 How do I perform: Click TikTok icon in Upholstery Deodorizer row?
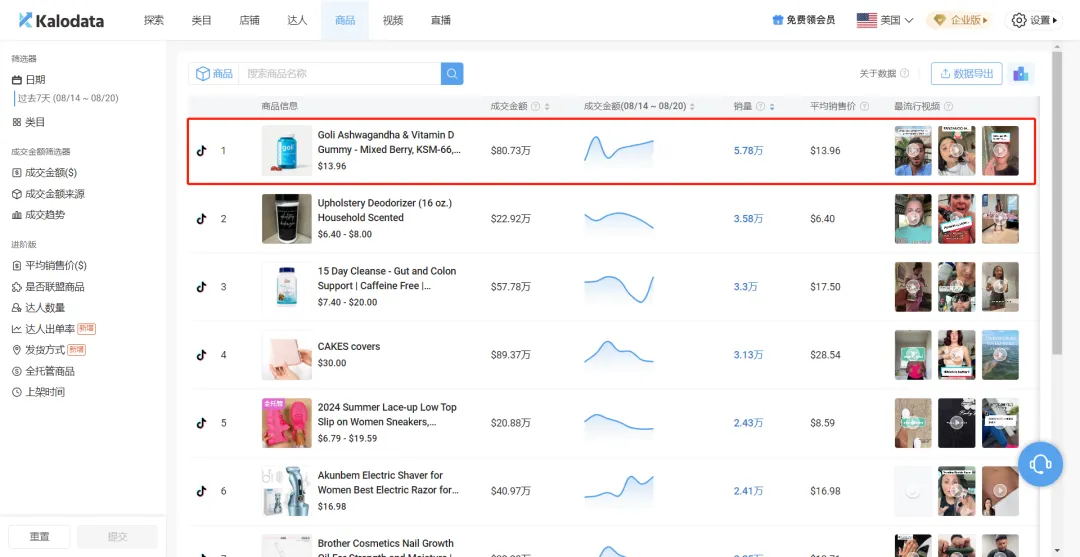click(x=201, y=218)
